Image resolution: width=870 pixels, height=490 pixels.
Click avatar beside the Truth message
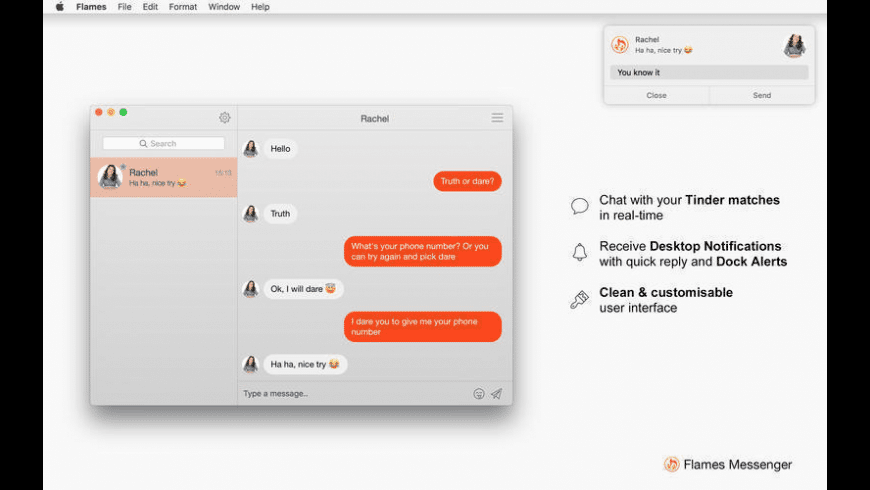coord(251,214)
